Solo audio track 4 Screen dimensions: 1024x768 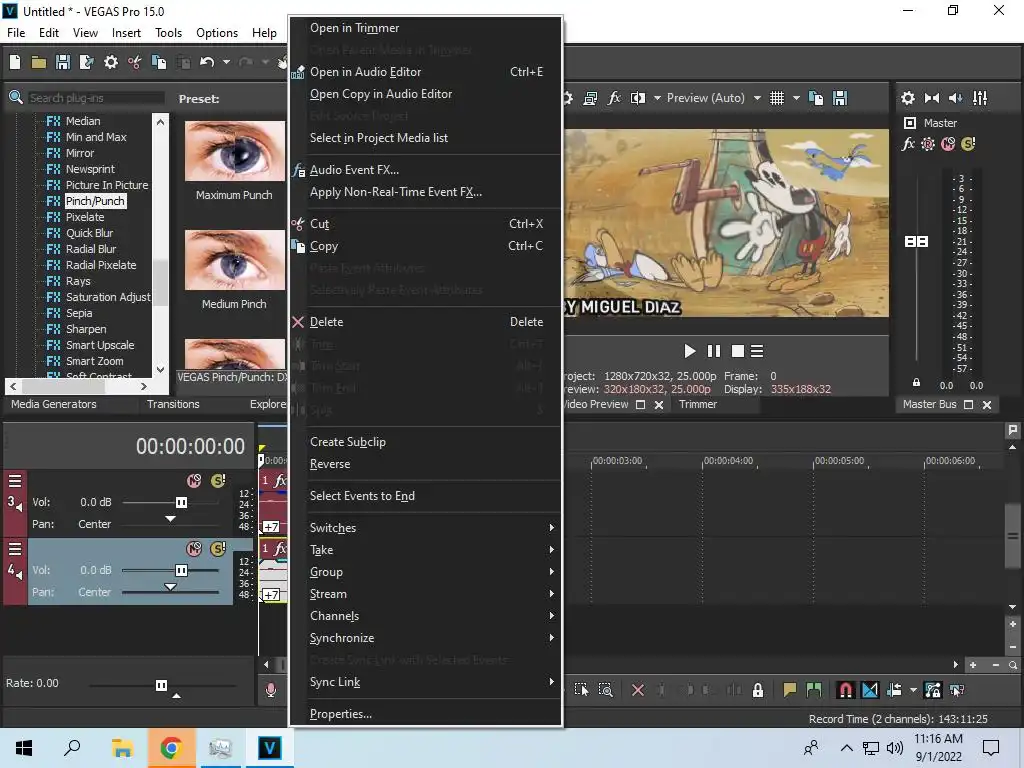(218, 549)
